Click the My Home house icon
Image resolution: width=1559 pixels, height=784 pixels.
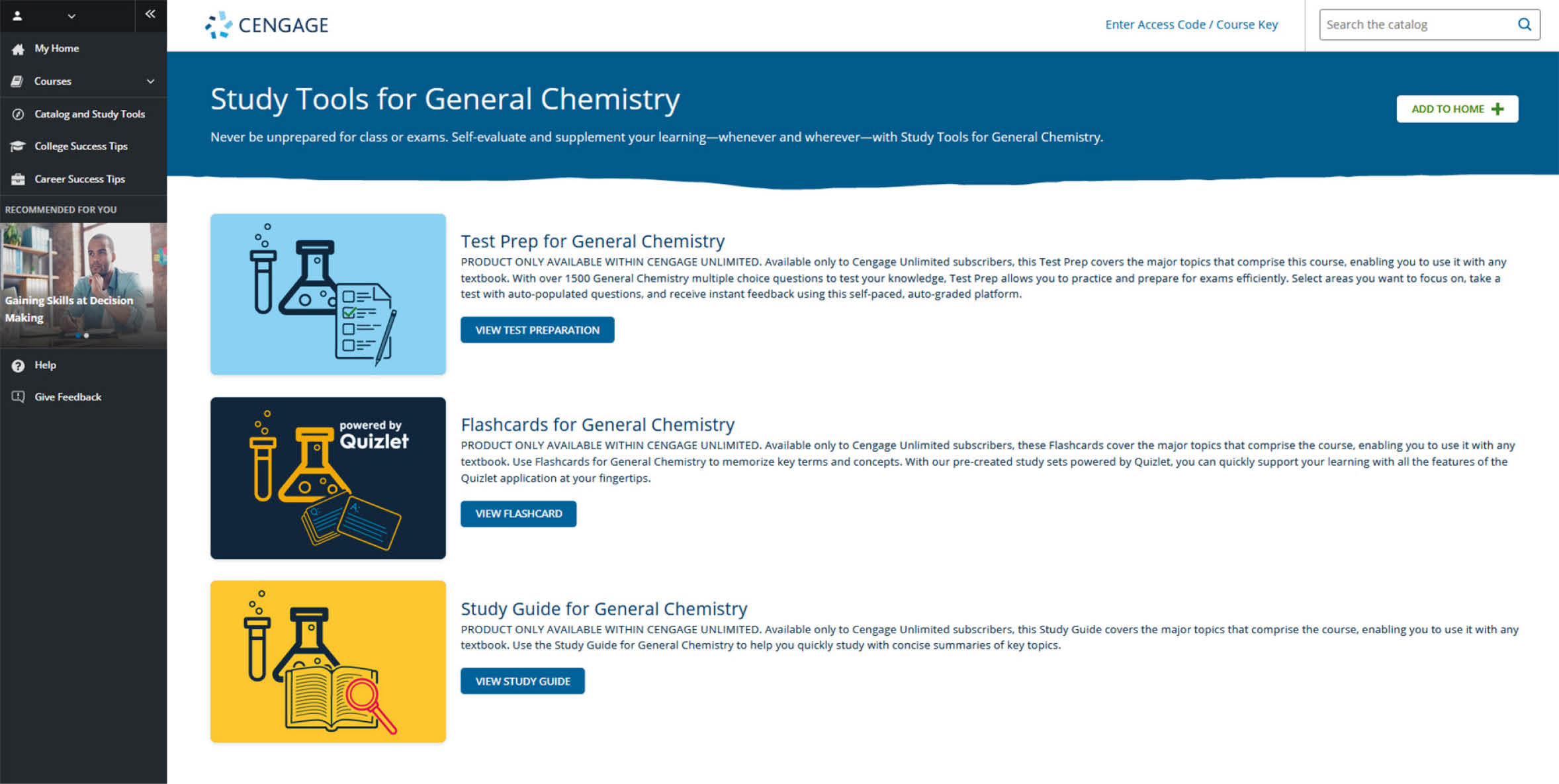point(18,49)
